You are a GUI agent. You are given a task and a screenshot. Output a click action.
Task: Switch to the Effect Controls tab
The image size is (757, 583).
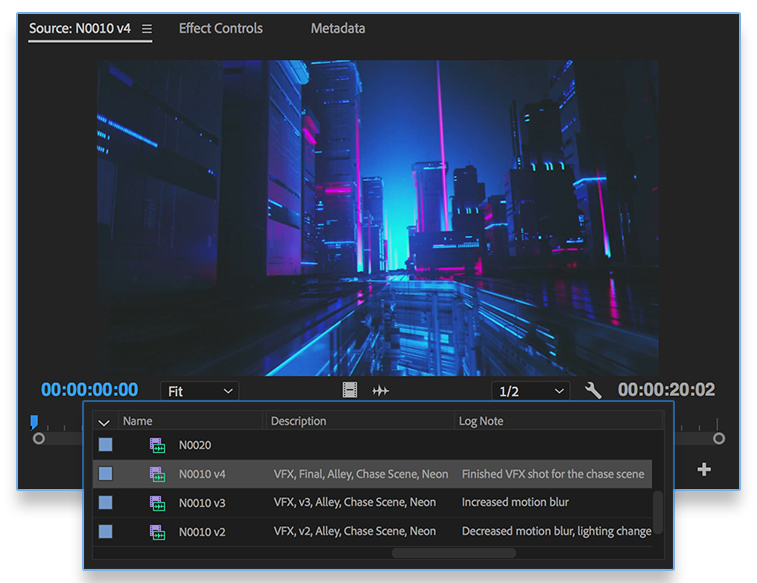point(221,28)
